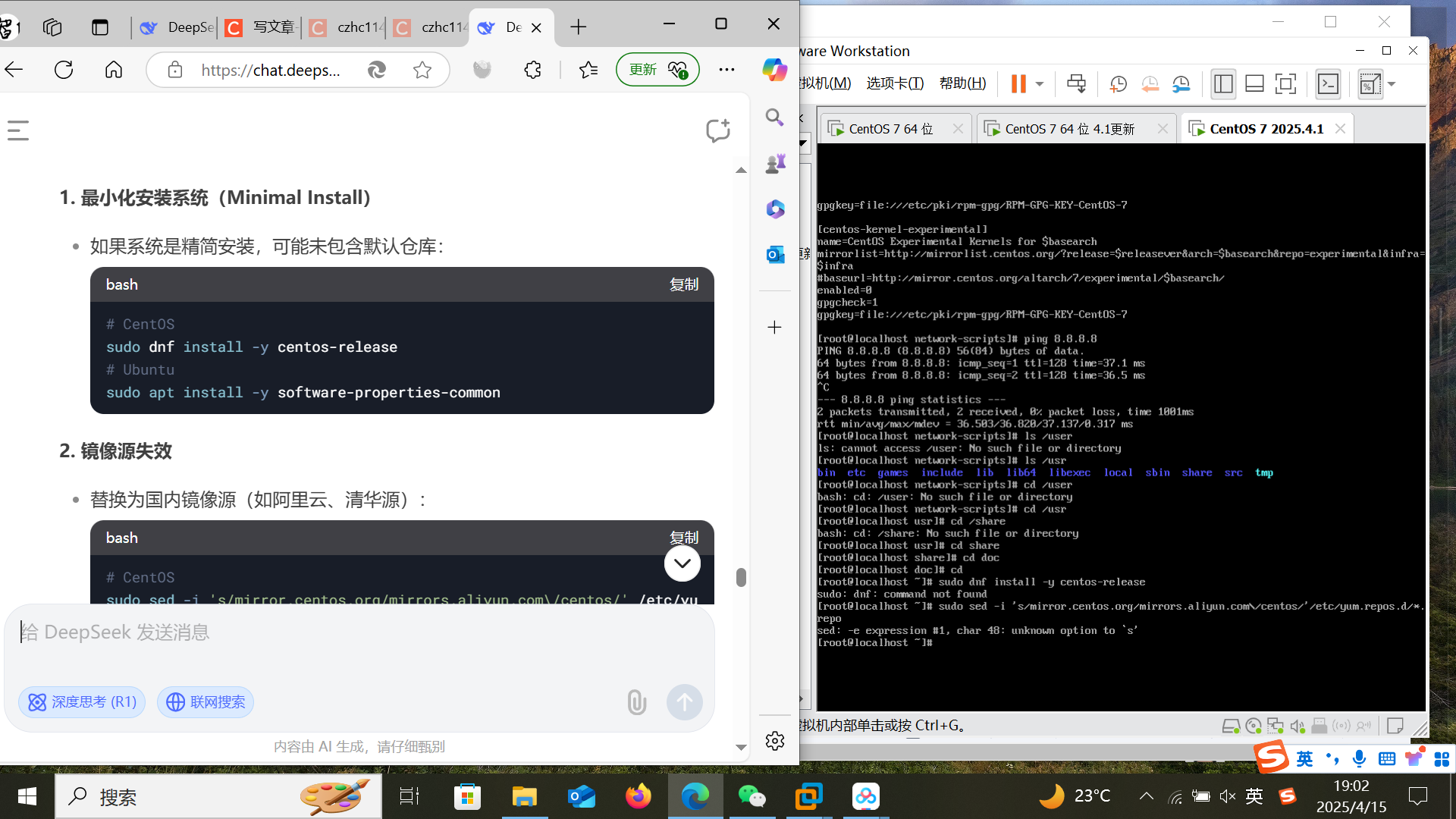1456x819 pixels.
Task: Click the DeepSeek new chat icon
Action: pos(717,130)
